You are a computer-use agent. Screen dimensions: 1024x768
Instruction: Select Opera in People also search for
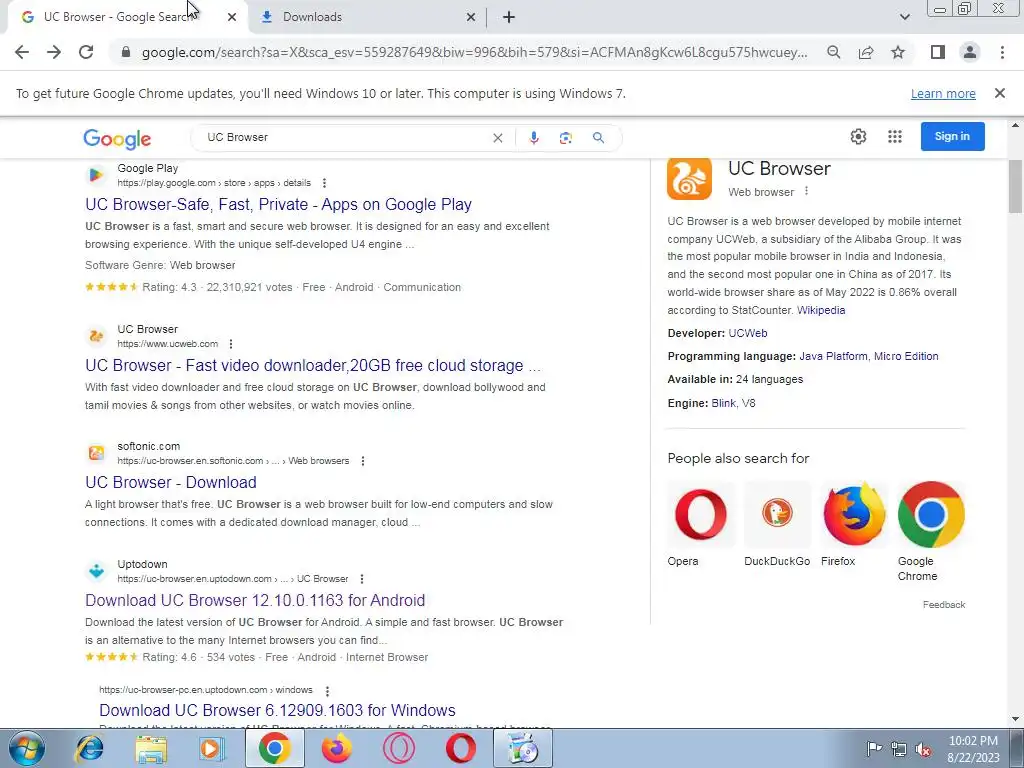point(701,524)
